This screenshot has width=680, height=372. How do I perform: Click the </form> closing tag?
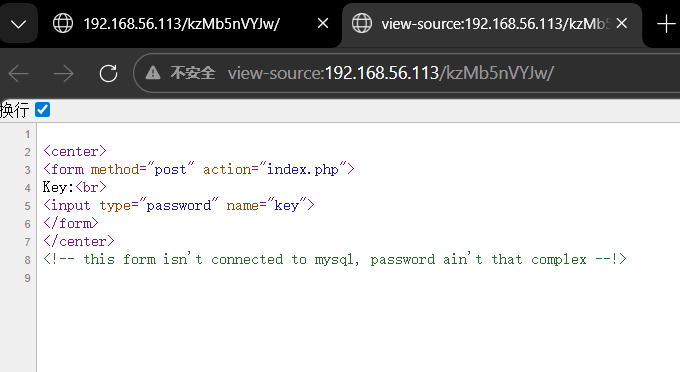point(71,223)
